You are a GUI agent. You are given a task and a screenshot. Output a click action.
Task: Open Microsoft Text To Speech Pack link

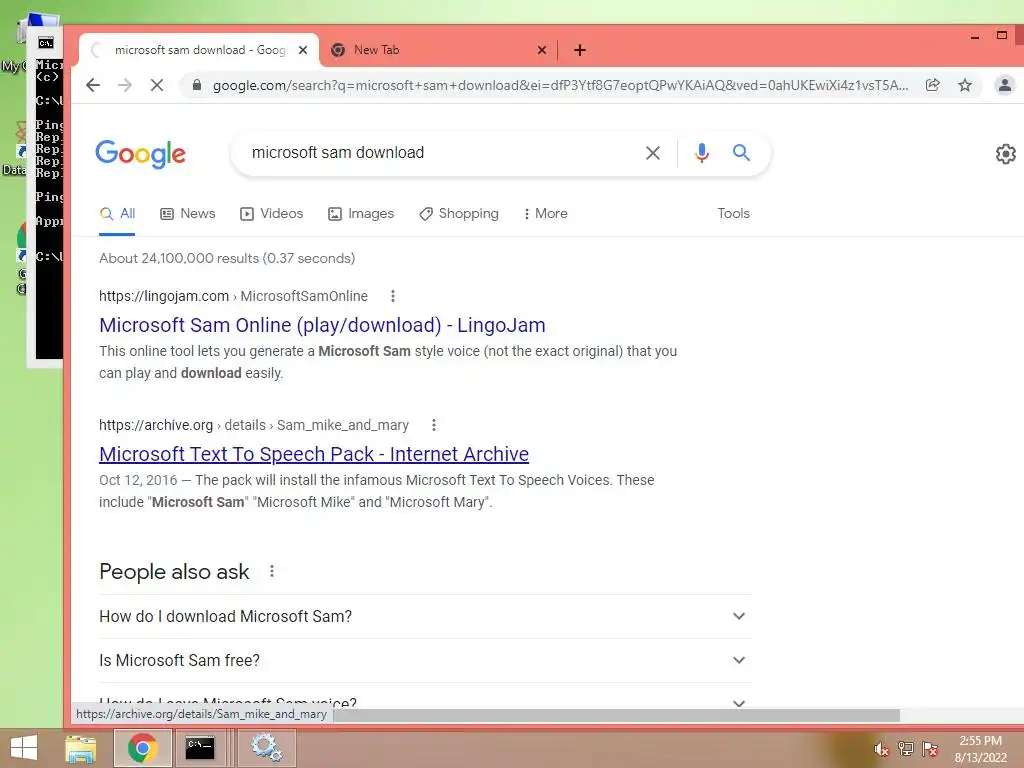[x=314, y=454]
